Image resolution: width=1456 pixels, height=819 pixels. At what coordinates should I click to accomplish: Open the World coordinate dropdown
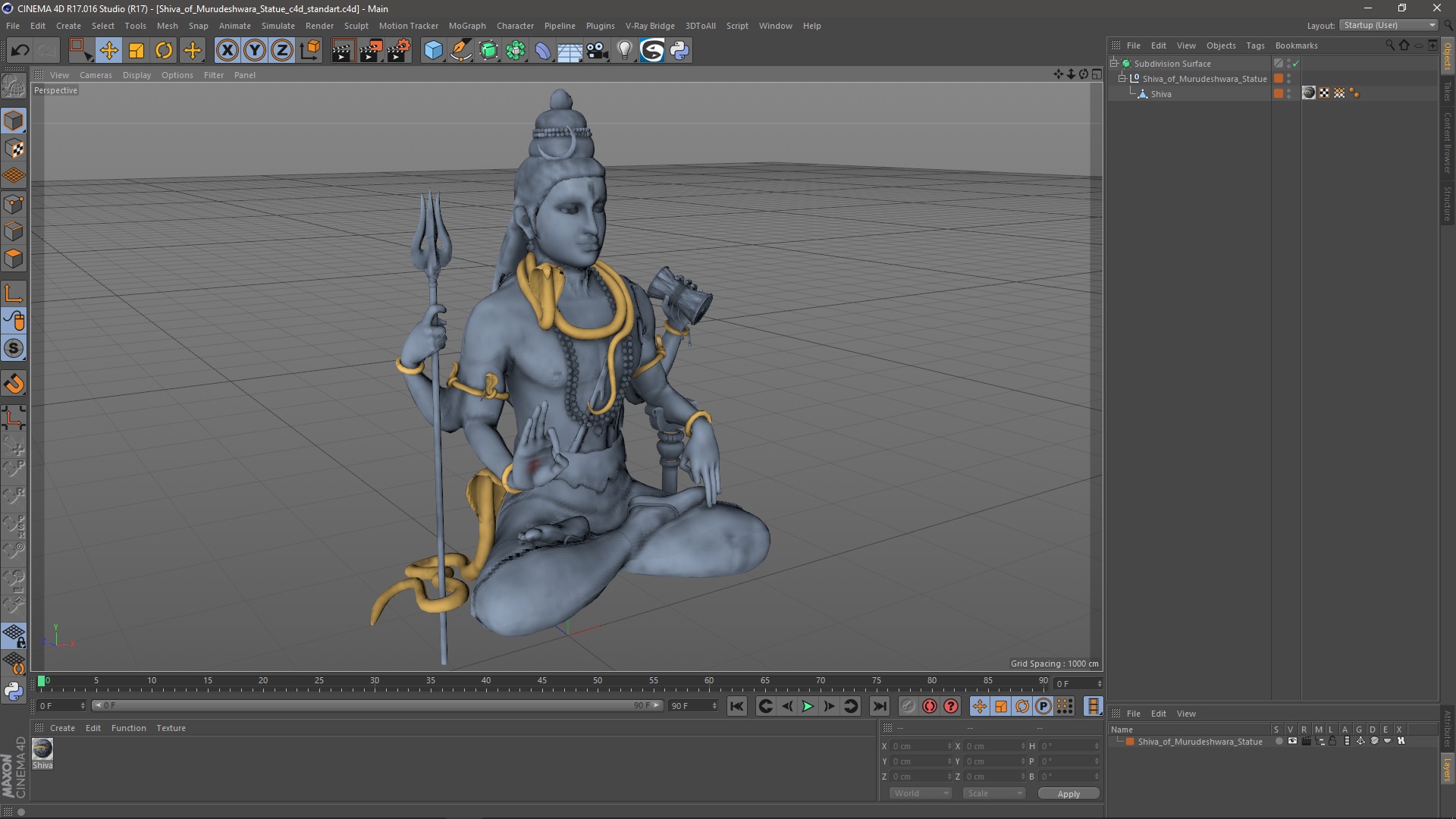click(x=921, y=793)
